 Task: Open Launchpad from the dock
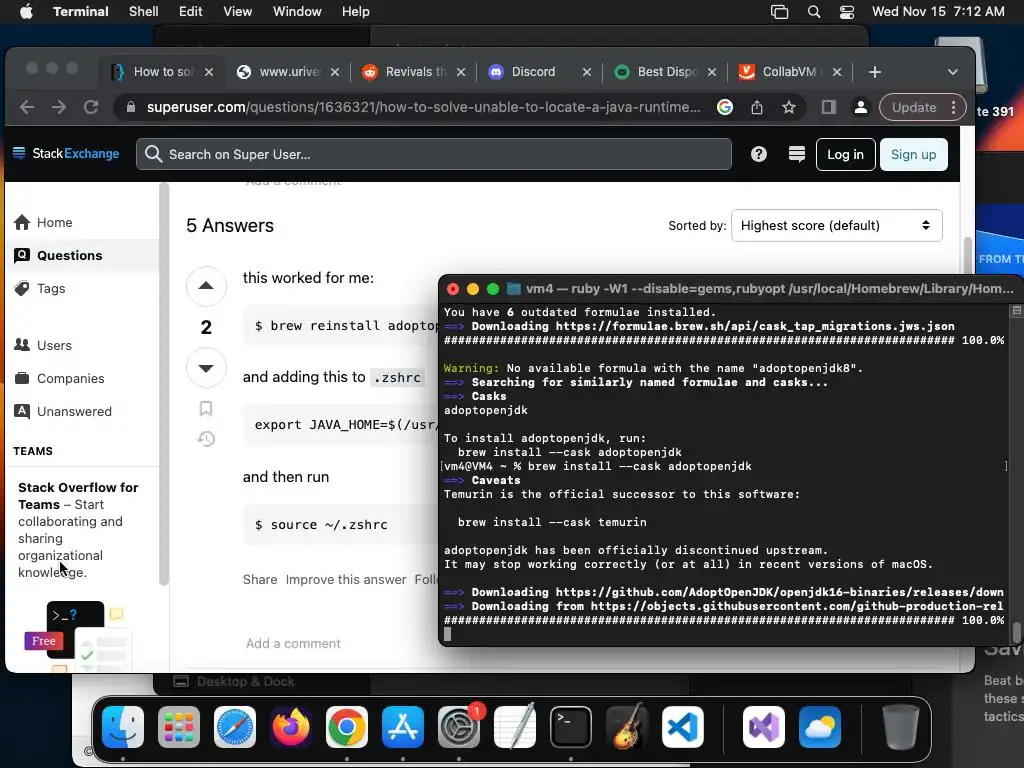click(x=179, y=727)
